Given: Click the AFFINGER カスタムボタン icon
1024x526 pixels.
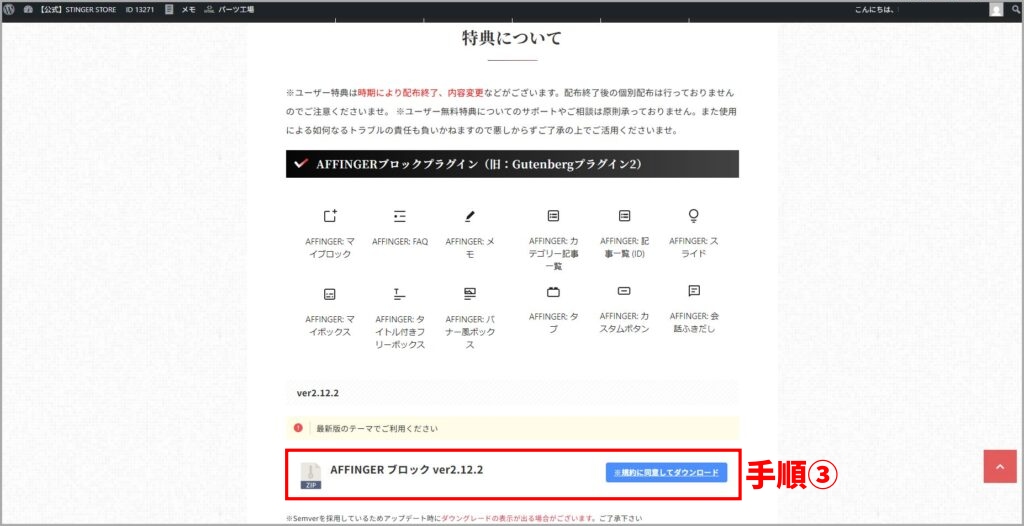Looking at the screenshot, I should (624, 292).
